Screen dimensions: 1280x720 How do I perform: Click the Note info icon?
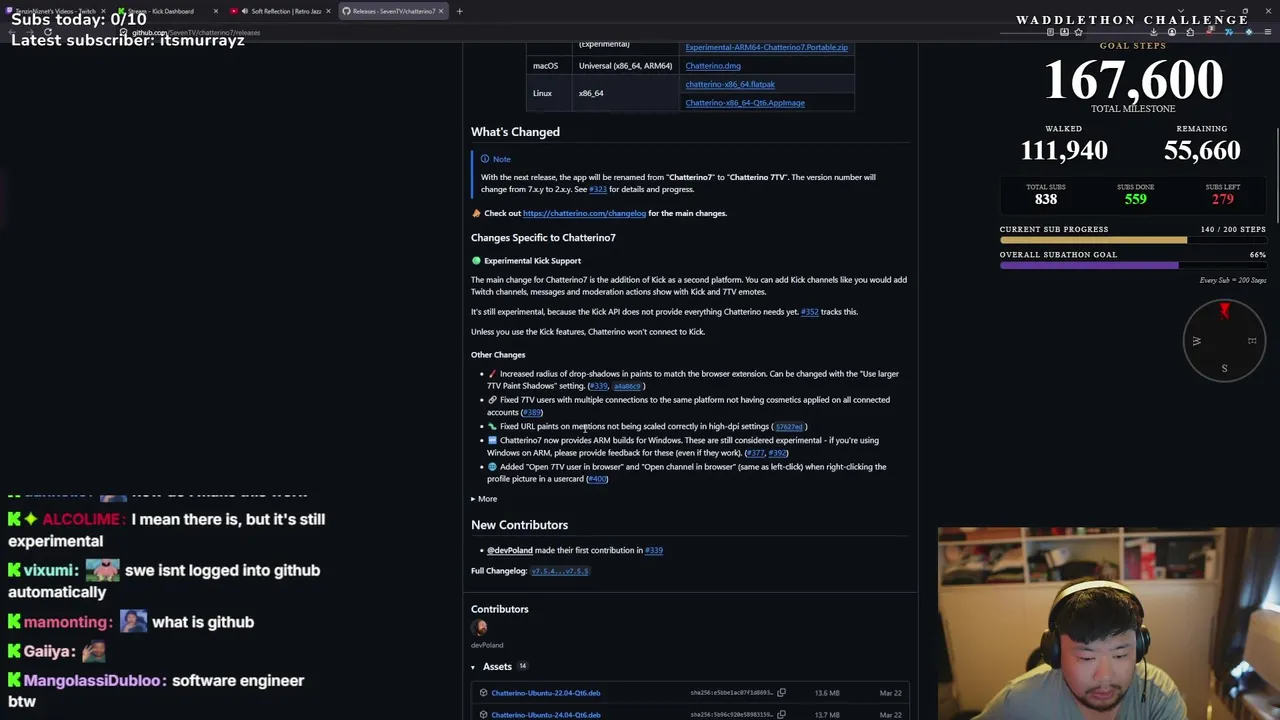coord(485,159)
